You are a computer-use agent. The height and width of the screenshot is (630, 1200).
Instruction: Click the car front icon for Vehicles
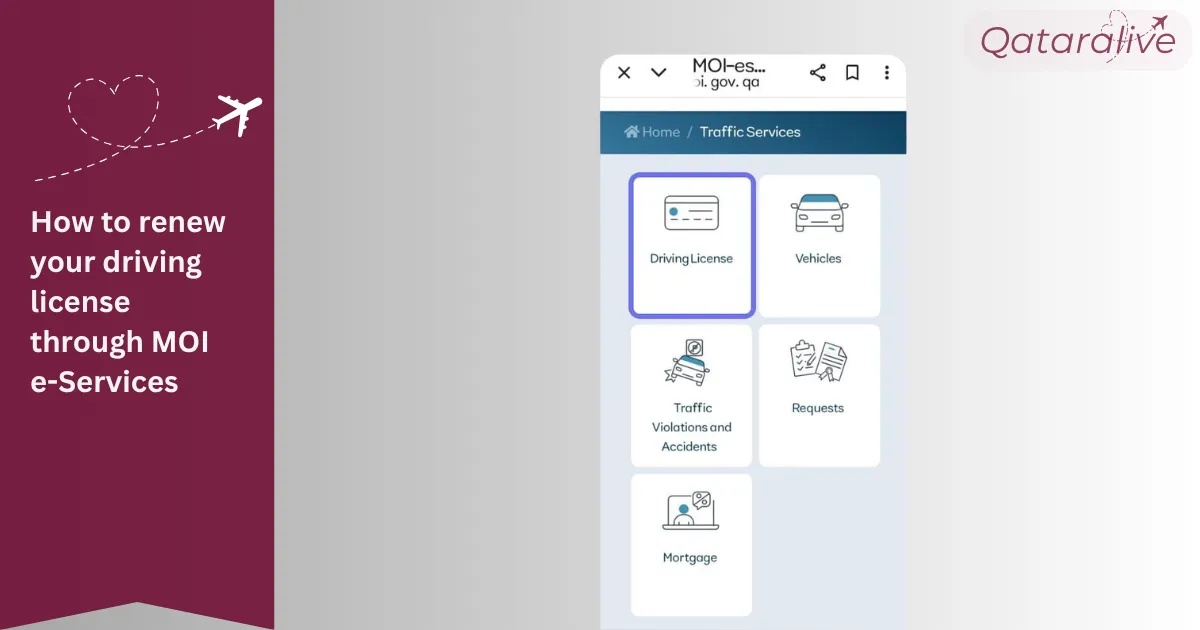point(819,213)
